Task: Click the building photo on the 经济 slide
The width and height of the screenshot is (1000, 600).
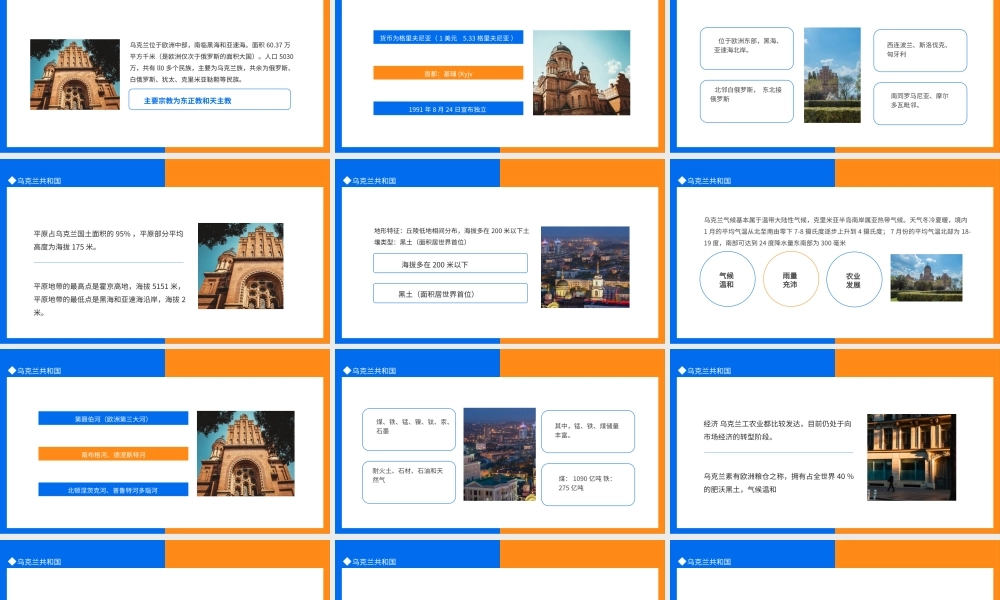Action: (x=911, y=457)
